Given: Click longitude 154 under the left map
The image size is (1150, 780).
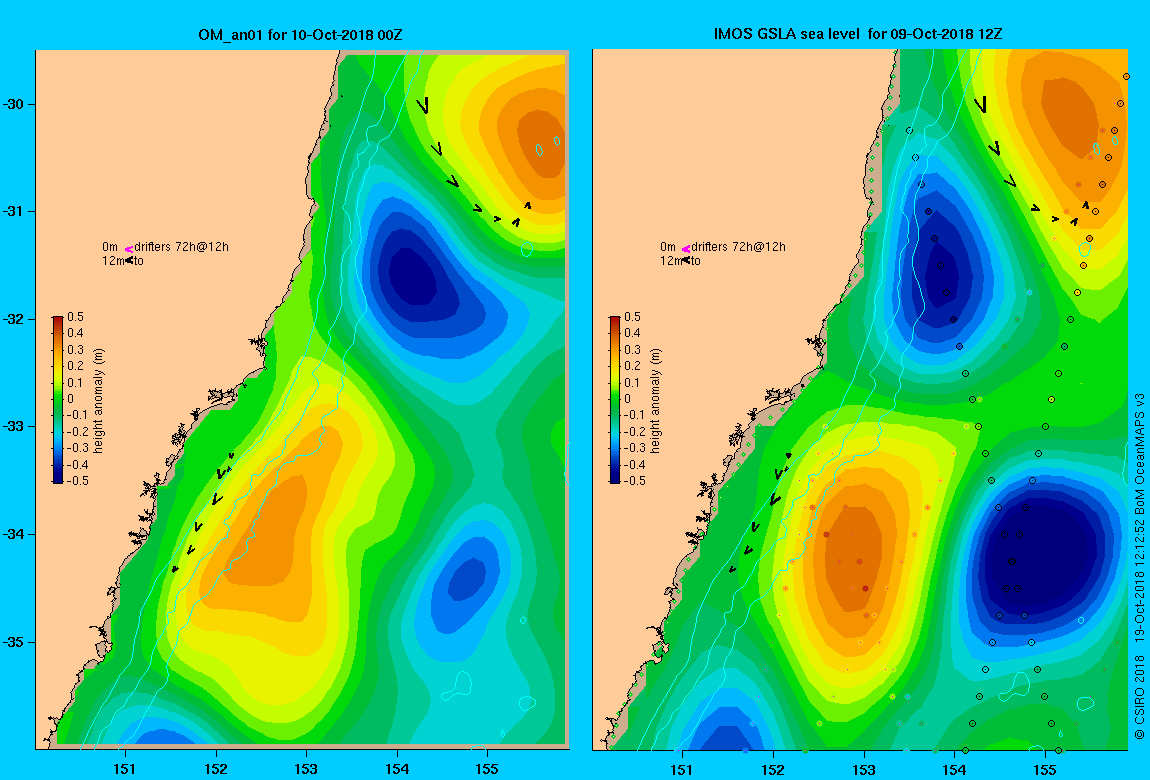Looking at the screenshot, I should [397, 769].
